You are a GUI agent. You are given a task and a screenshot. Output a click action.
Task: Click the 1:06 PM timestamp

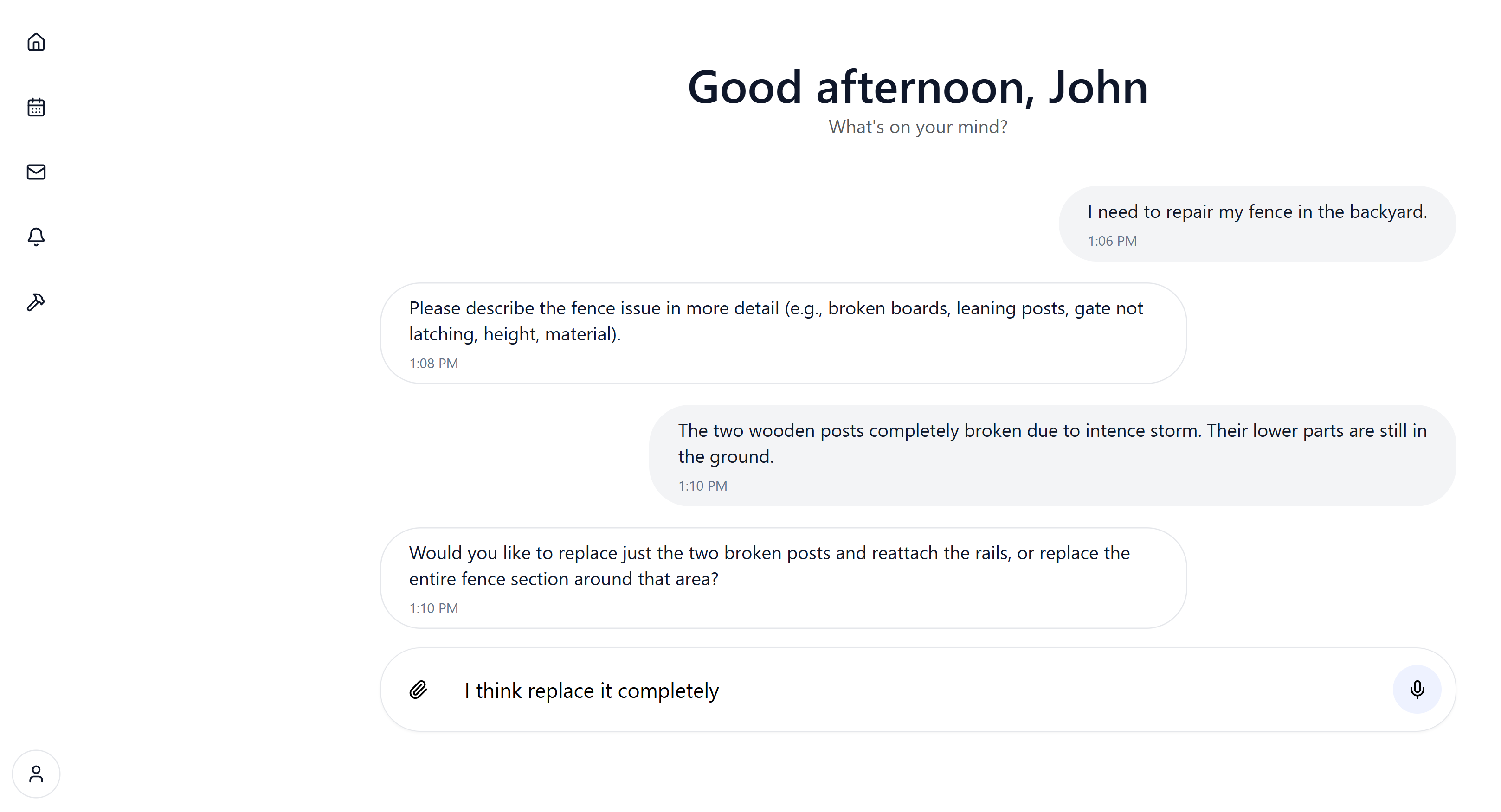[x=1112, y=241]
